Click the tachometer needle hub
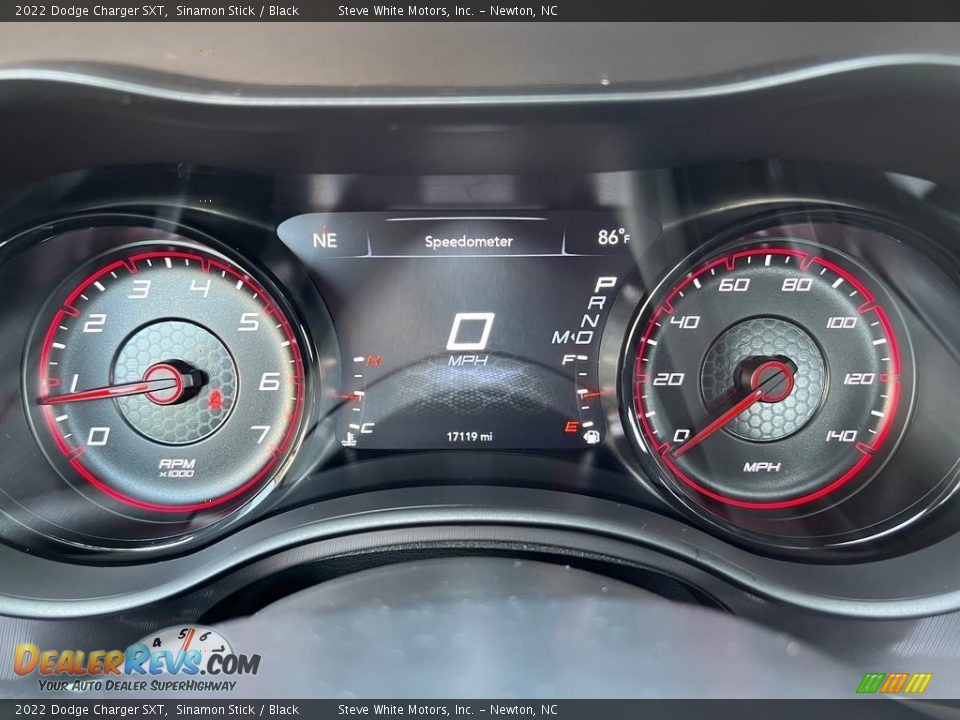Viewport: 960px width, 720px height. click(x=164, y=384)
